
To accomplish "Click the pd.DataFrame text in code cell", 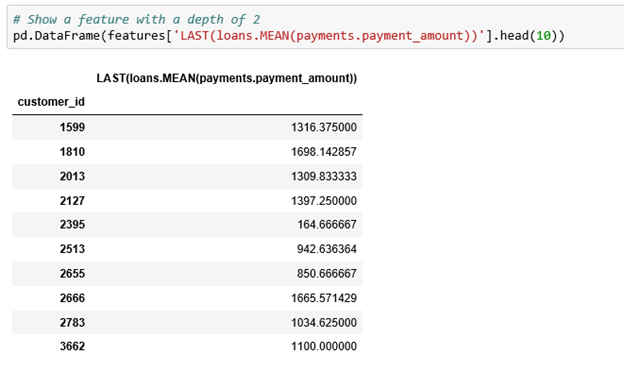I will point(56,36).
